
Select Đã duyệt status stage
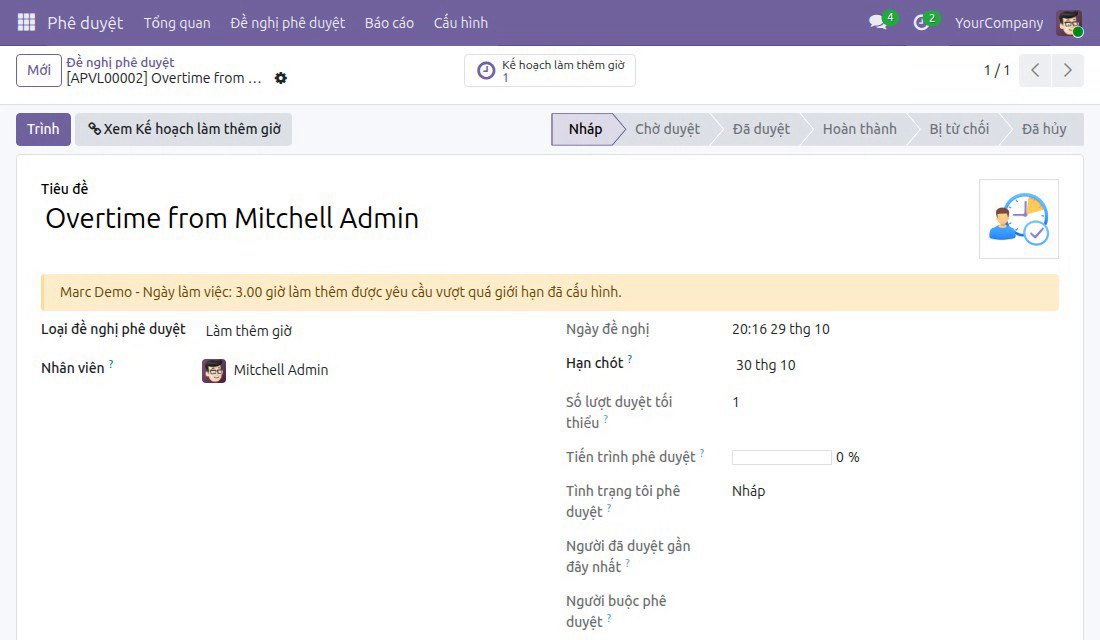pyautogui.click(x=761, y=129)
